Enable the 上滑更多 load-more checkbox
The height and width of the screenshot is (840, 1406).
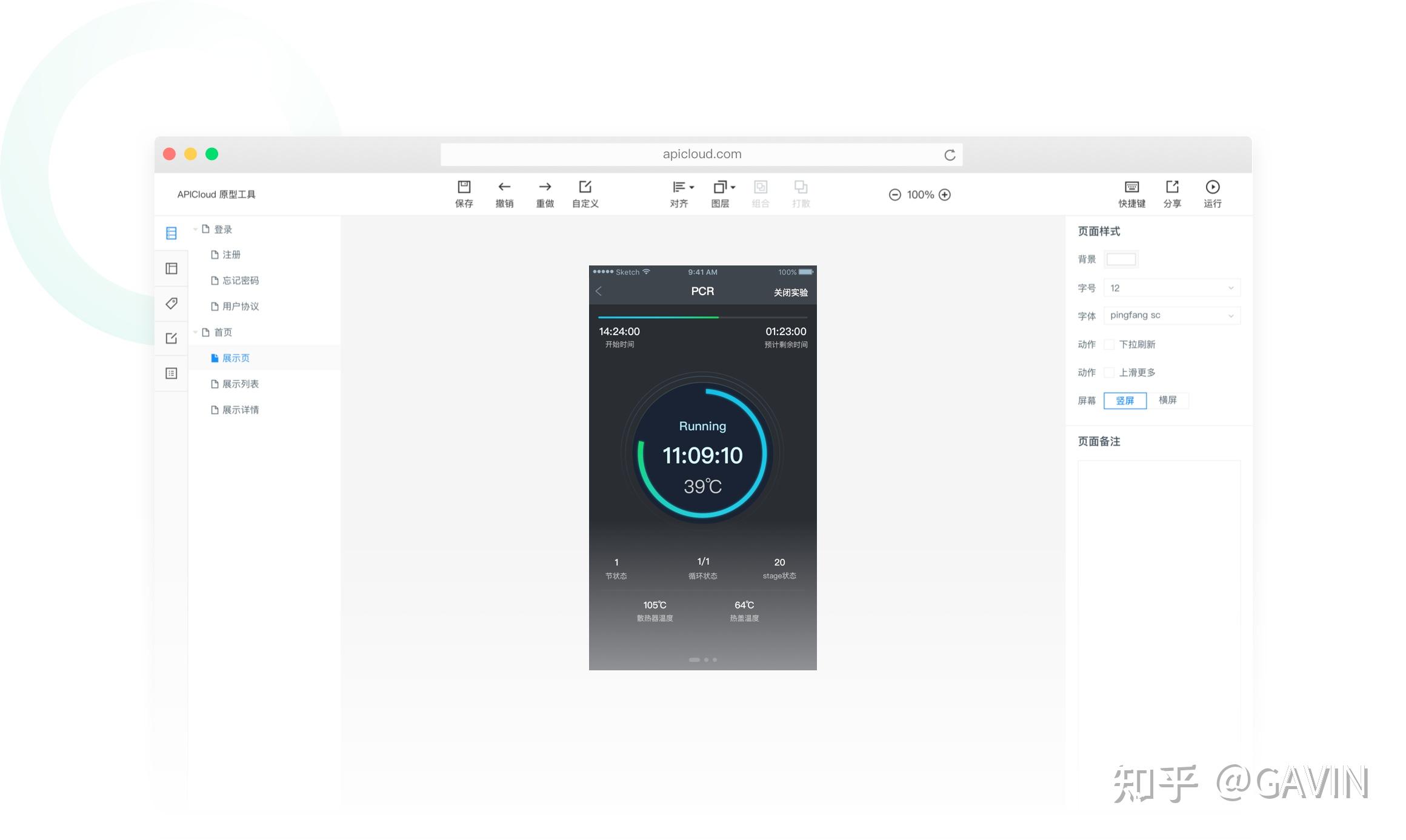tap(1109, 372)
